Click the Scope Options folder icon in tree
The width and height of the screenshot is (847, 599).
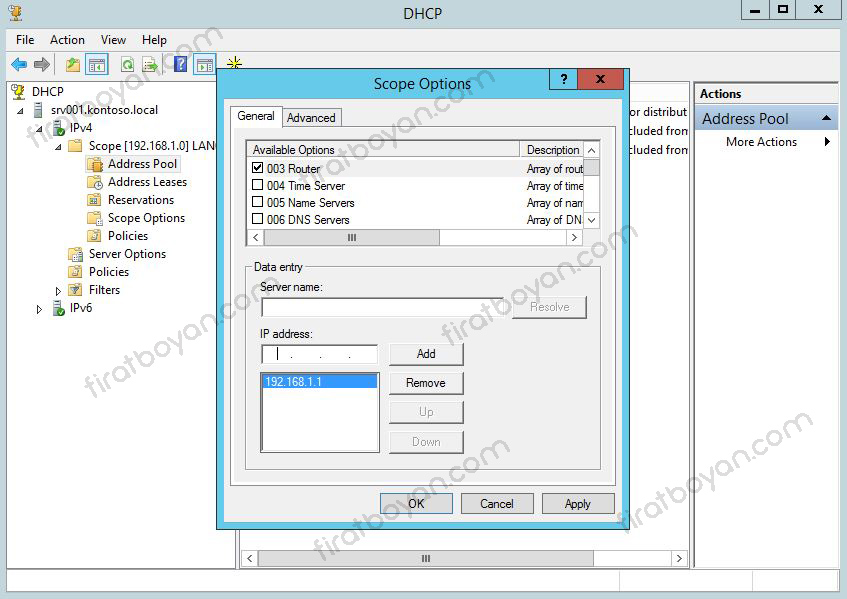pyautogui.click(x=95, y=218)
